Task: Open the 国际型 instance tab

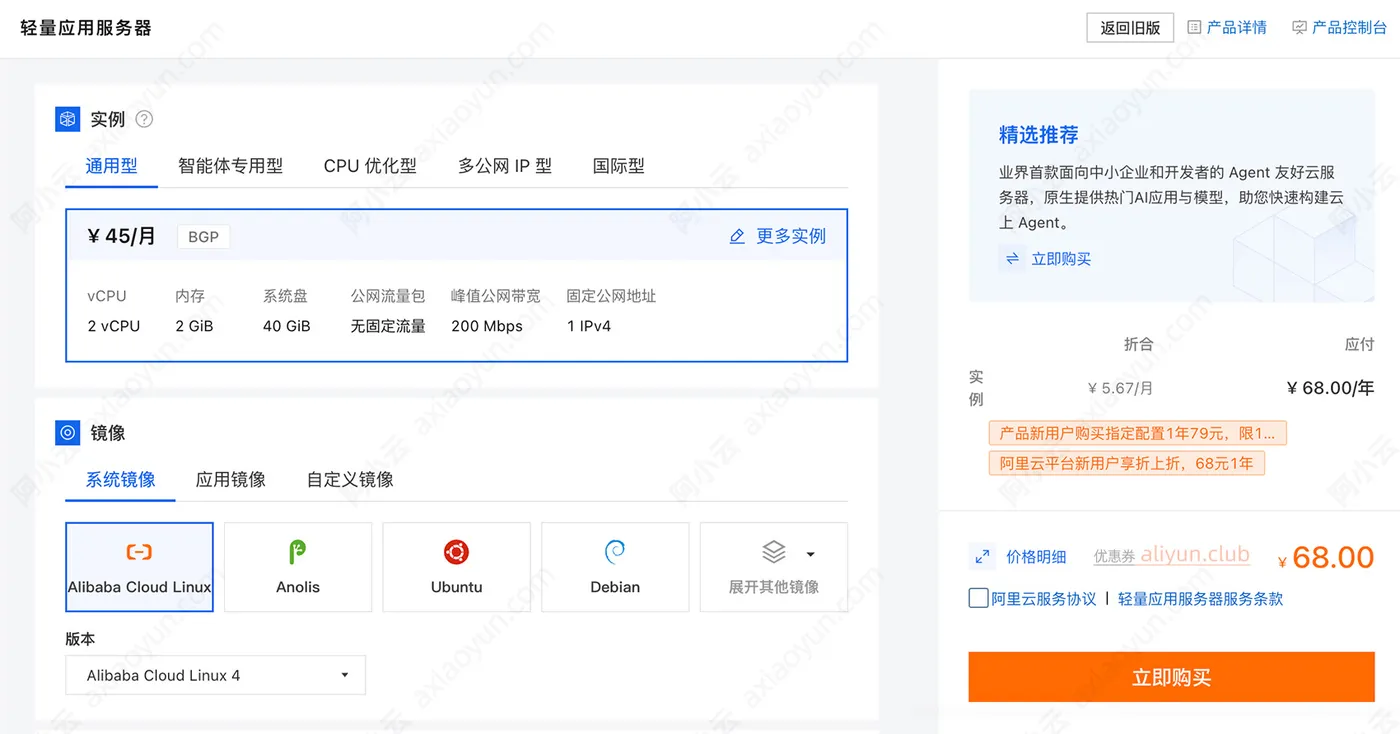Action: pos(619,166)
